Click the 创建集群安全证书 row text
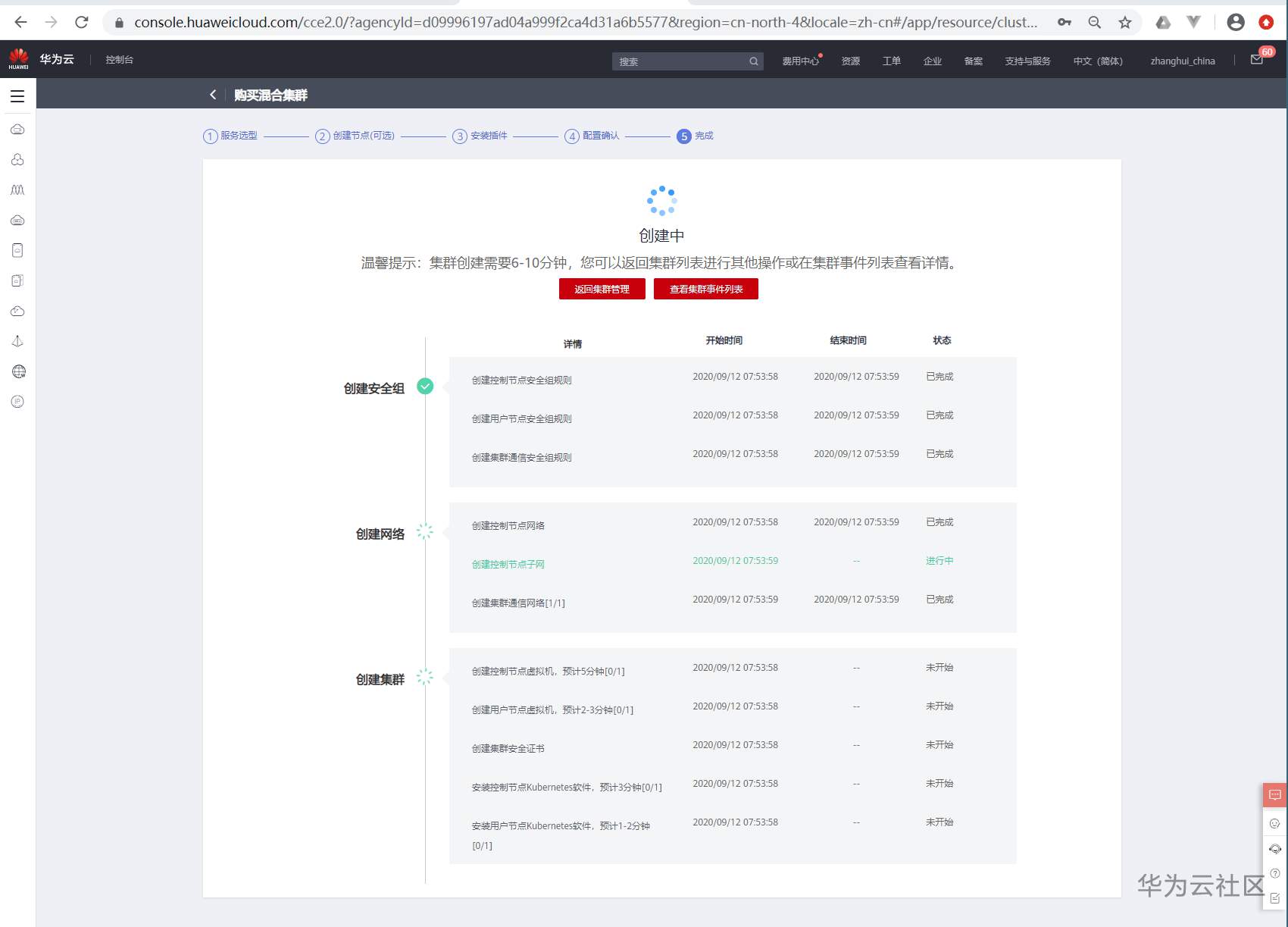 [508, 749]
